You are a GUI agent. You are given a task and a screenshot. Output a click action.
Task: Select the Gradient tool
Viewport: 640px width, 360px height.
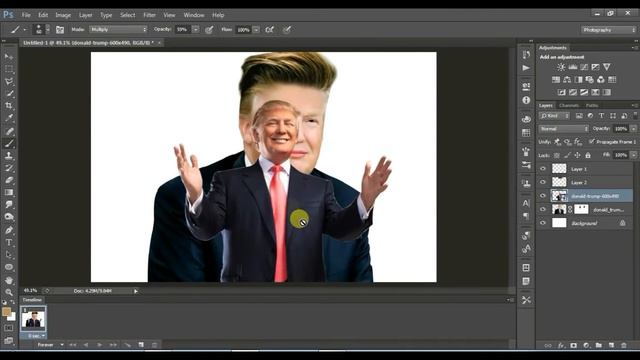click(x=9, y=192)
